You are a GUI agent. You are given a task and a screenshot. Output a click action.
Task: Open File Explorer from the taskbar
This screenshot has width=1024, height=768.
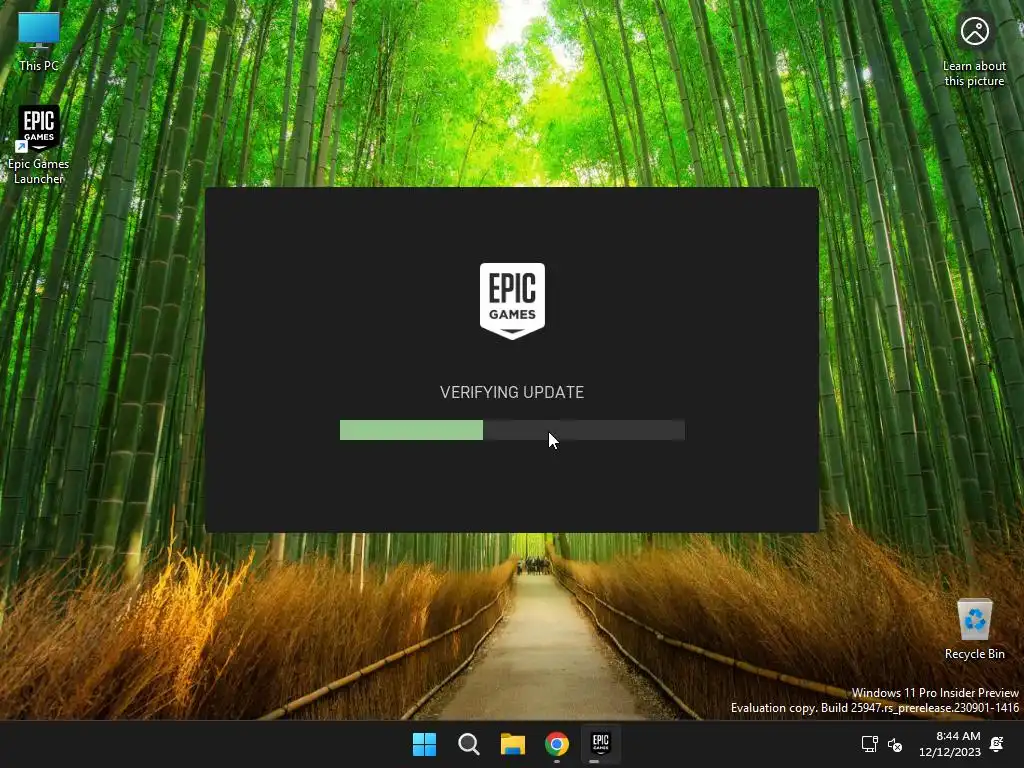point(513,744)
